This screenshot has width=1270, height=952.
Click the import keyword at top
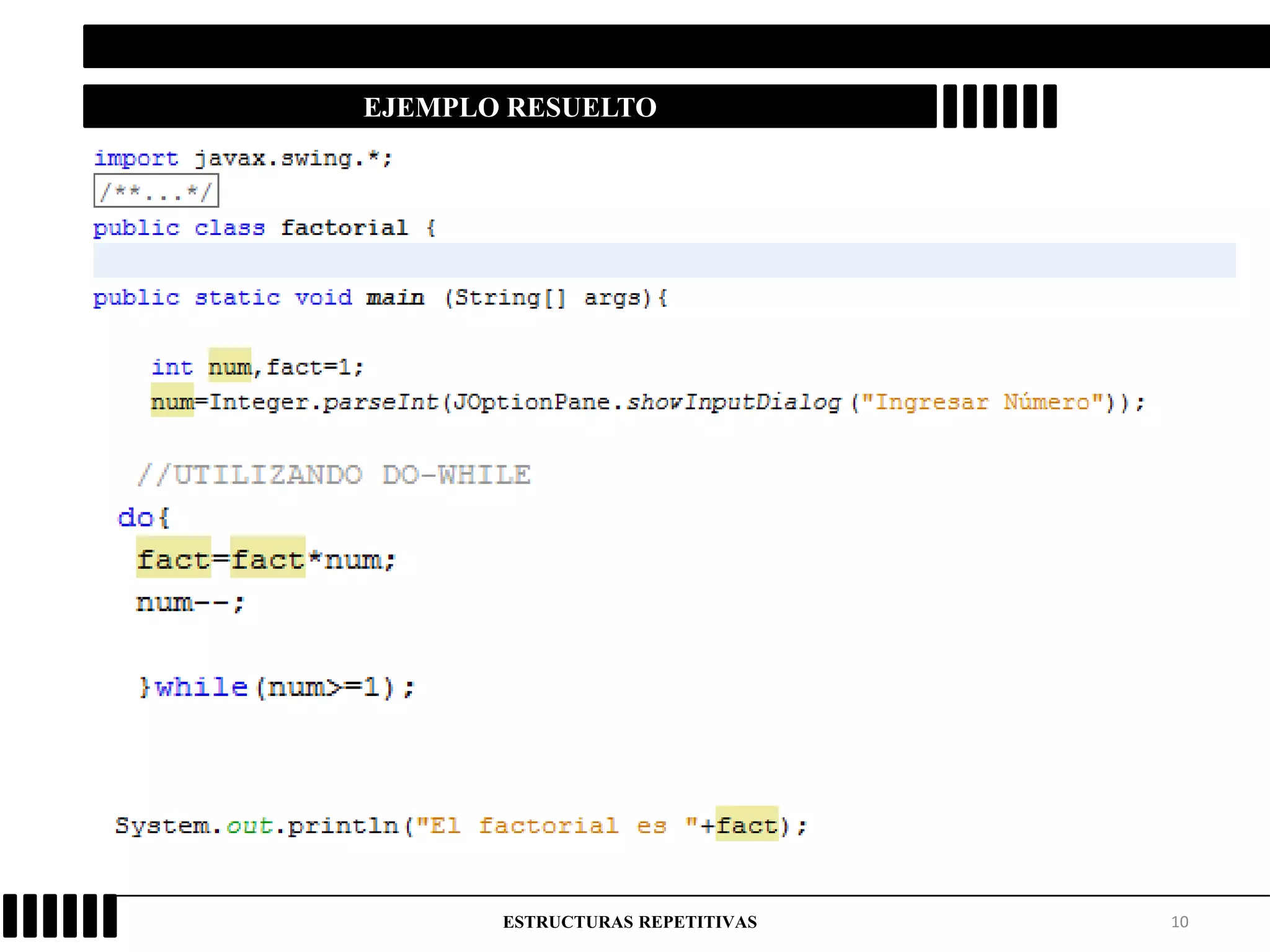click(136, 159)
